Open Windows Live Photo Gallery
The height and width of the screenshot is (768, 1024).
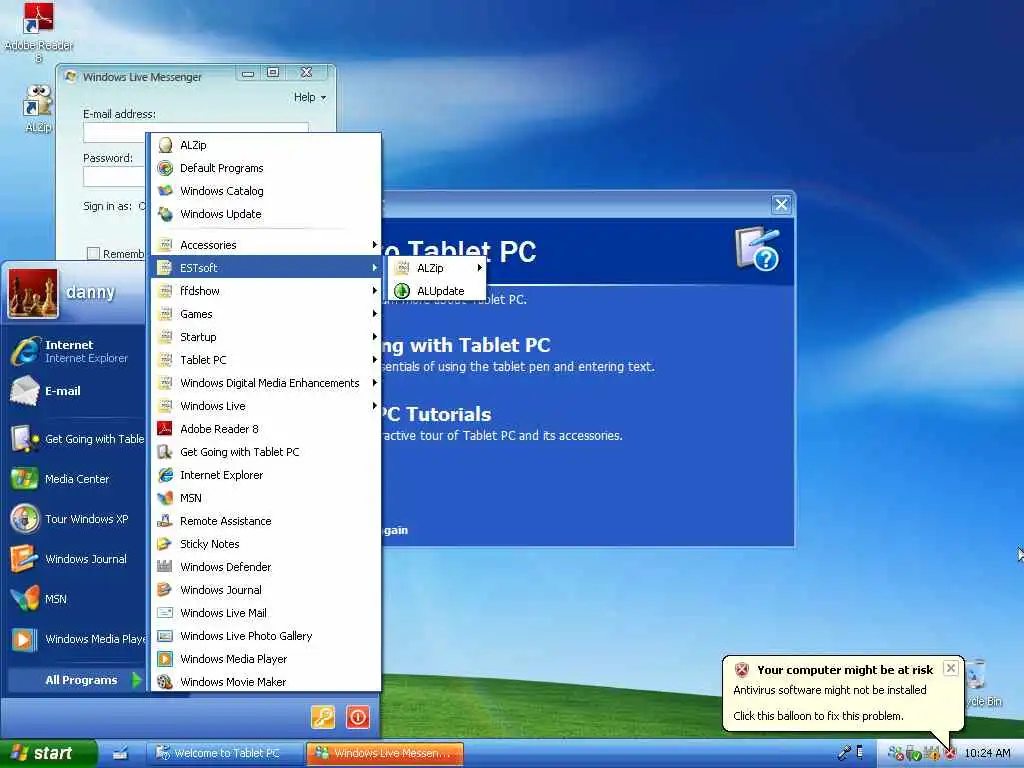[x=265, y=635]
